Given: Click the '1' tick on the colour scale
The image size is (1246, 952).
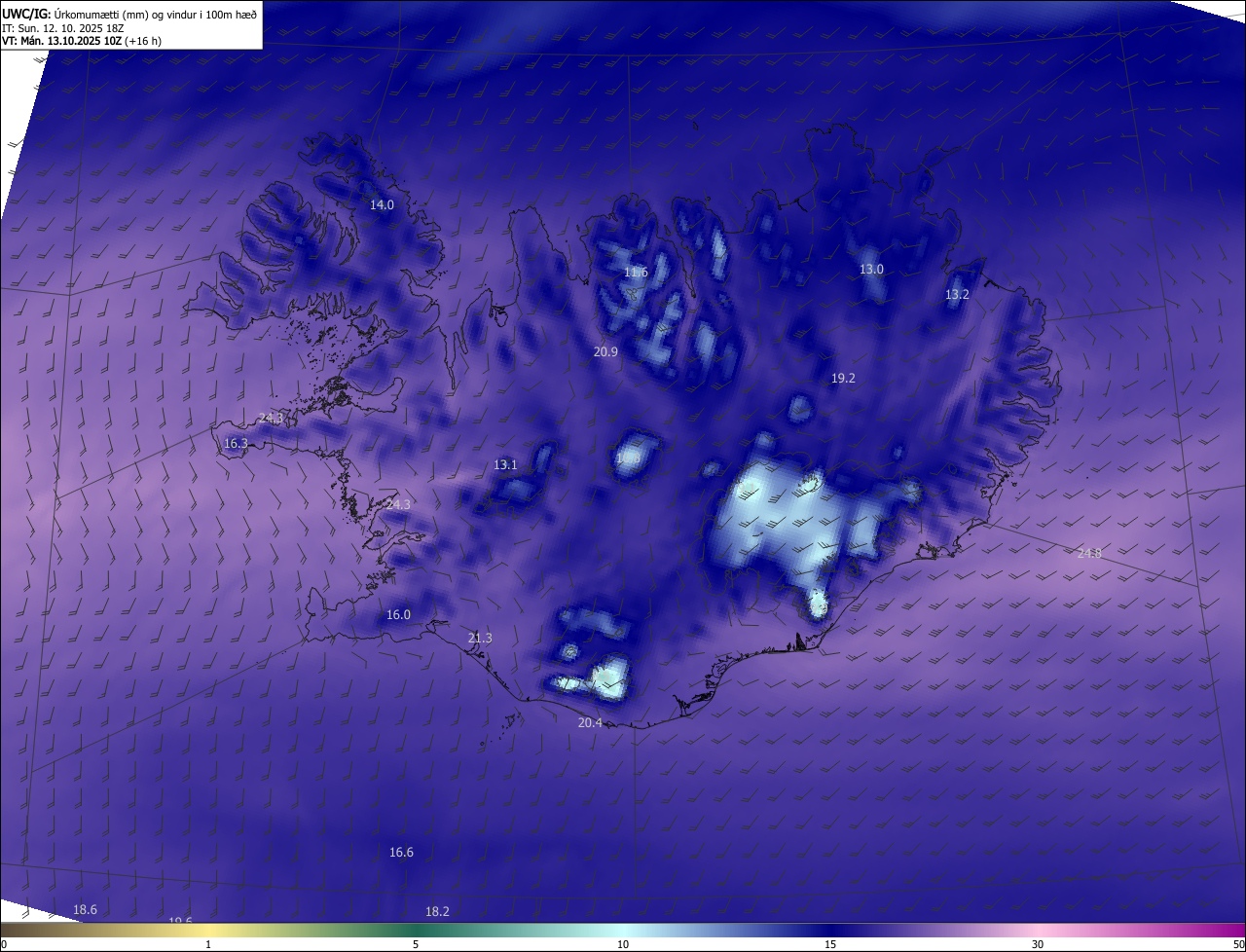Looking at the screenshot, I should point(208,945).
